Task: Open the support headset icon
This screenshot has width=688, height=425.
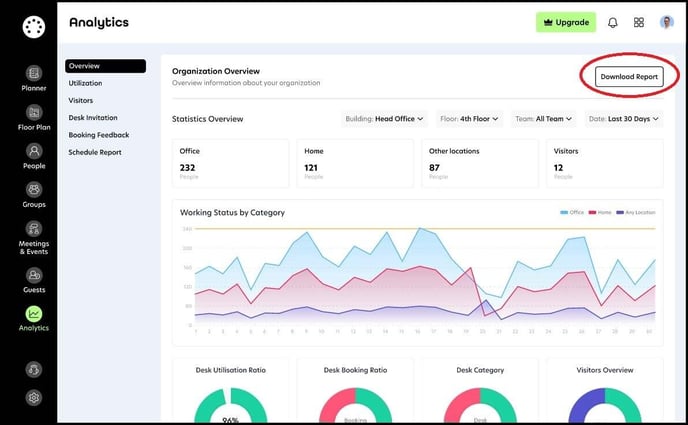Action: [x=34, y=369]
